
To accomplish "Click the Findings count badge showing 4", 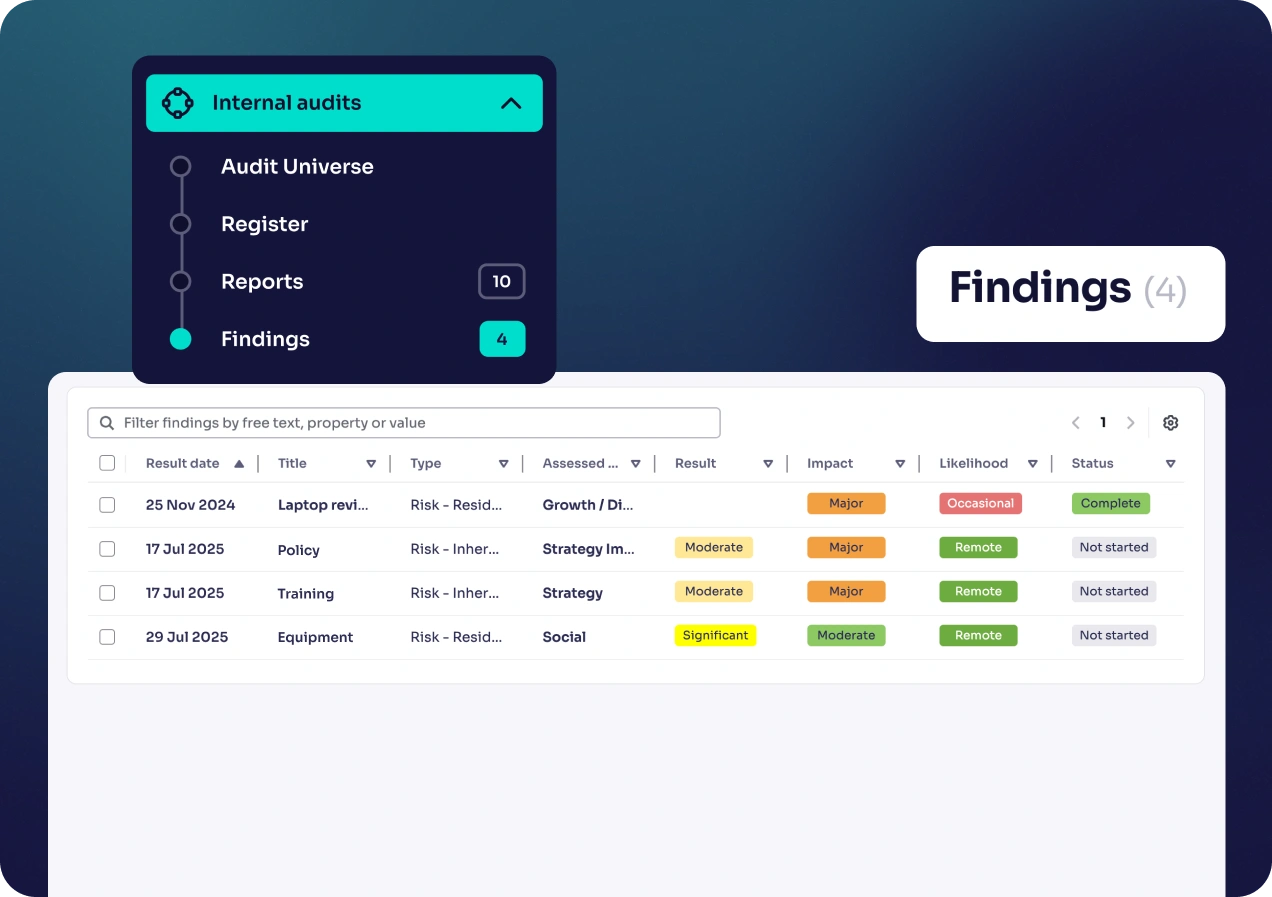I will pos(501,339).
